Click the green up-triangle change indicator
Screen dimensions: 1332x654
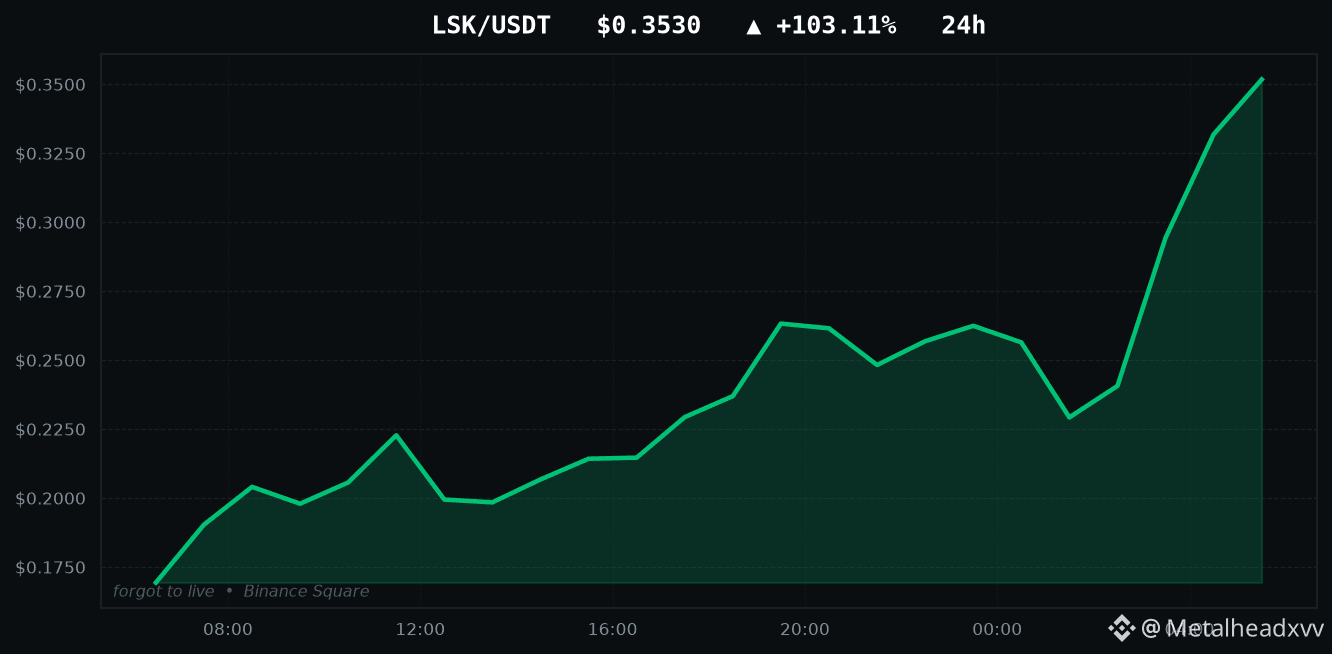tap(754, 27)
